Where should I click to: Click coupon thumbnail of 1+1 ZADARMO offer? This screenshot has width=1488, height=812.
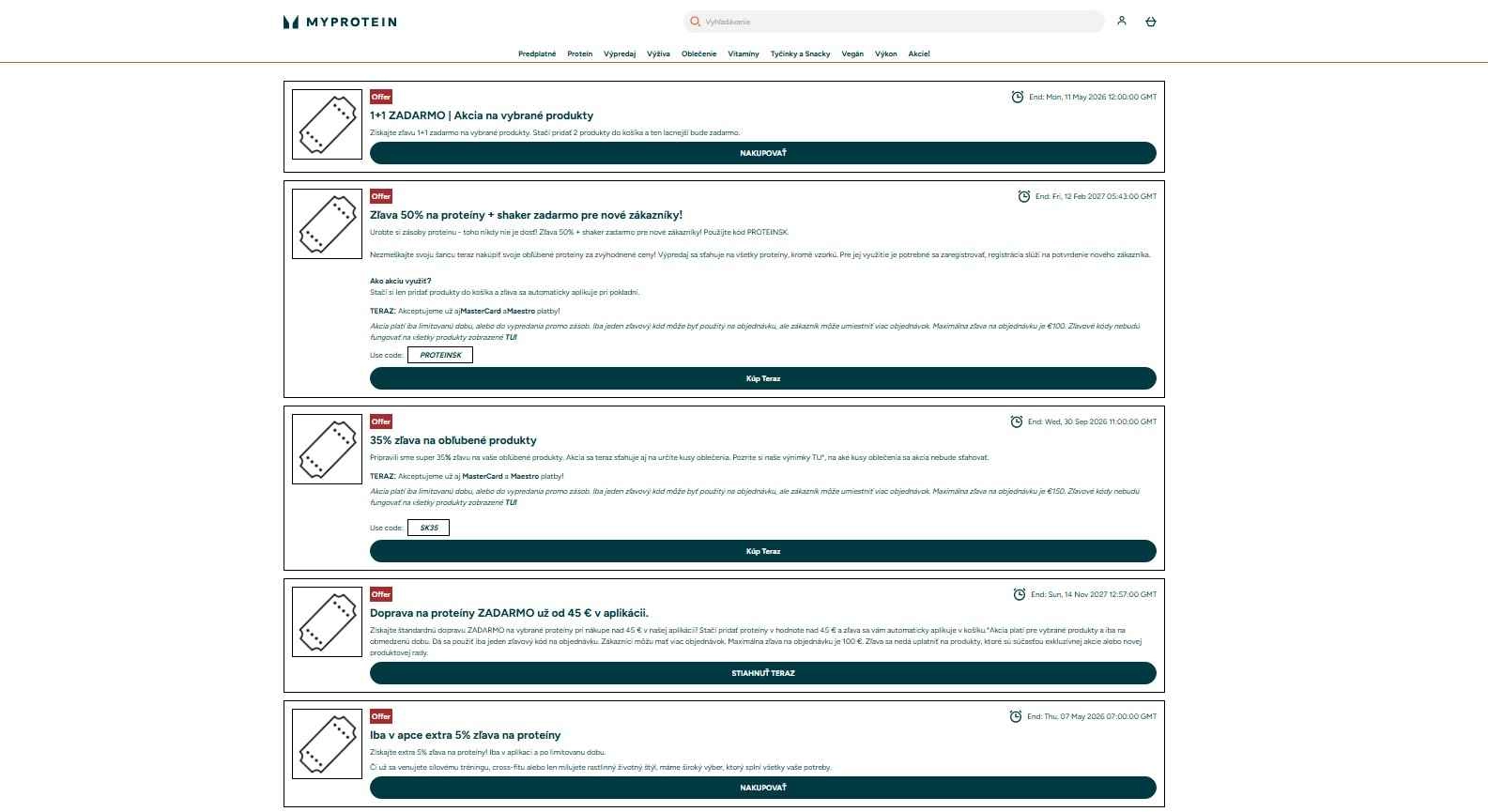click(x=327, y=124)
